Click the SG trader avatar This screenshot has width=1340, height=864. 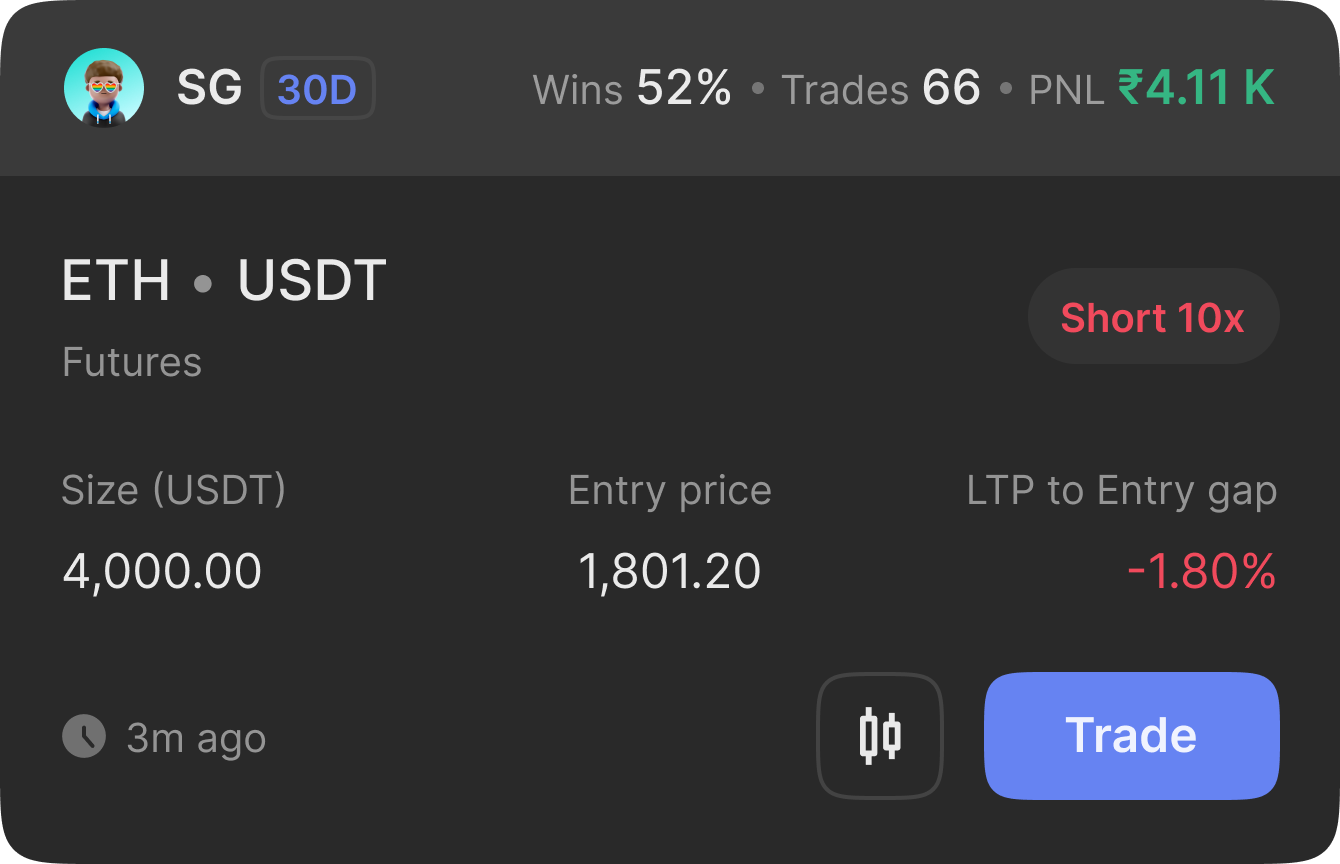click(x=104, y=88)
